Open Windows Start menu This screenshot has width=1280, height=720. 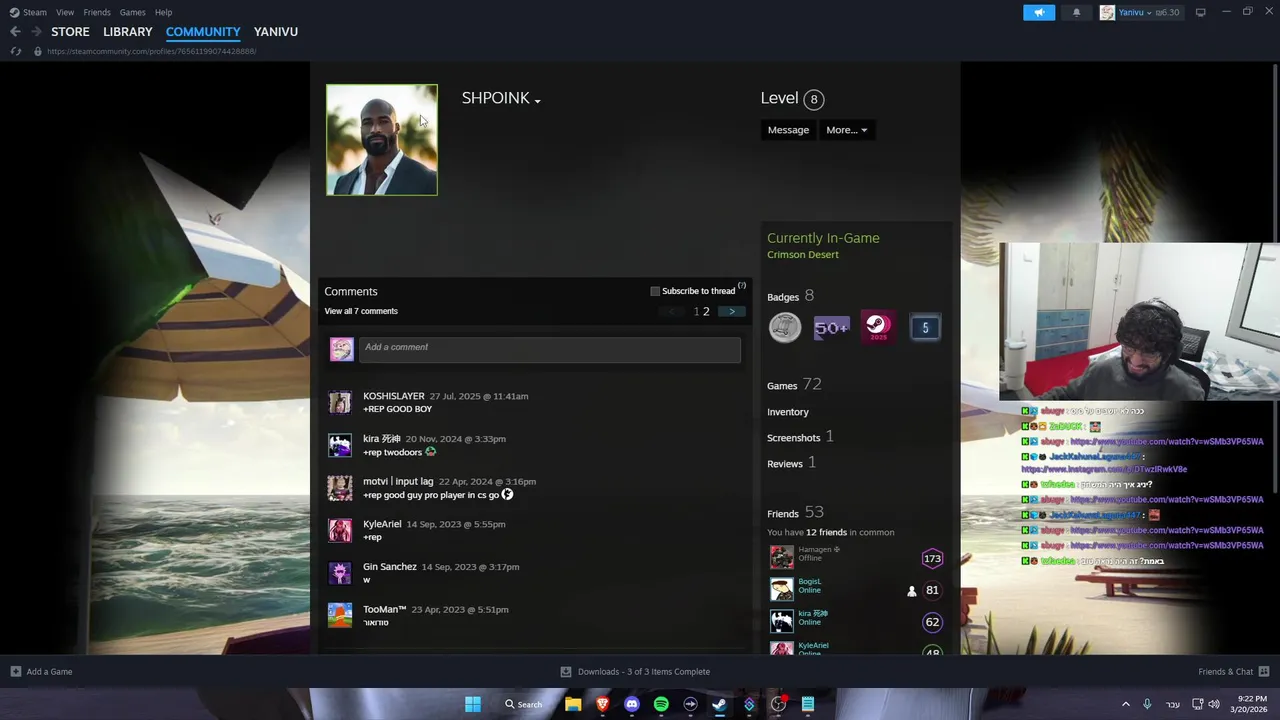pyautogui.click(x=473, y=704)
